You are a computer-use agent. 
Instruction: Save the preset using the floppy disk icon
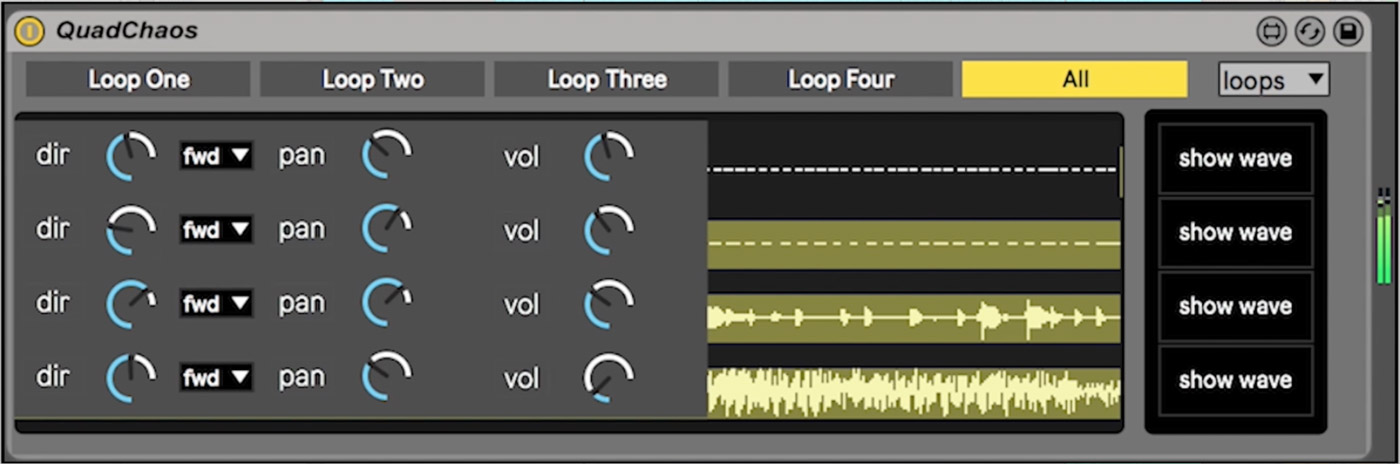1348,32
